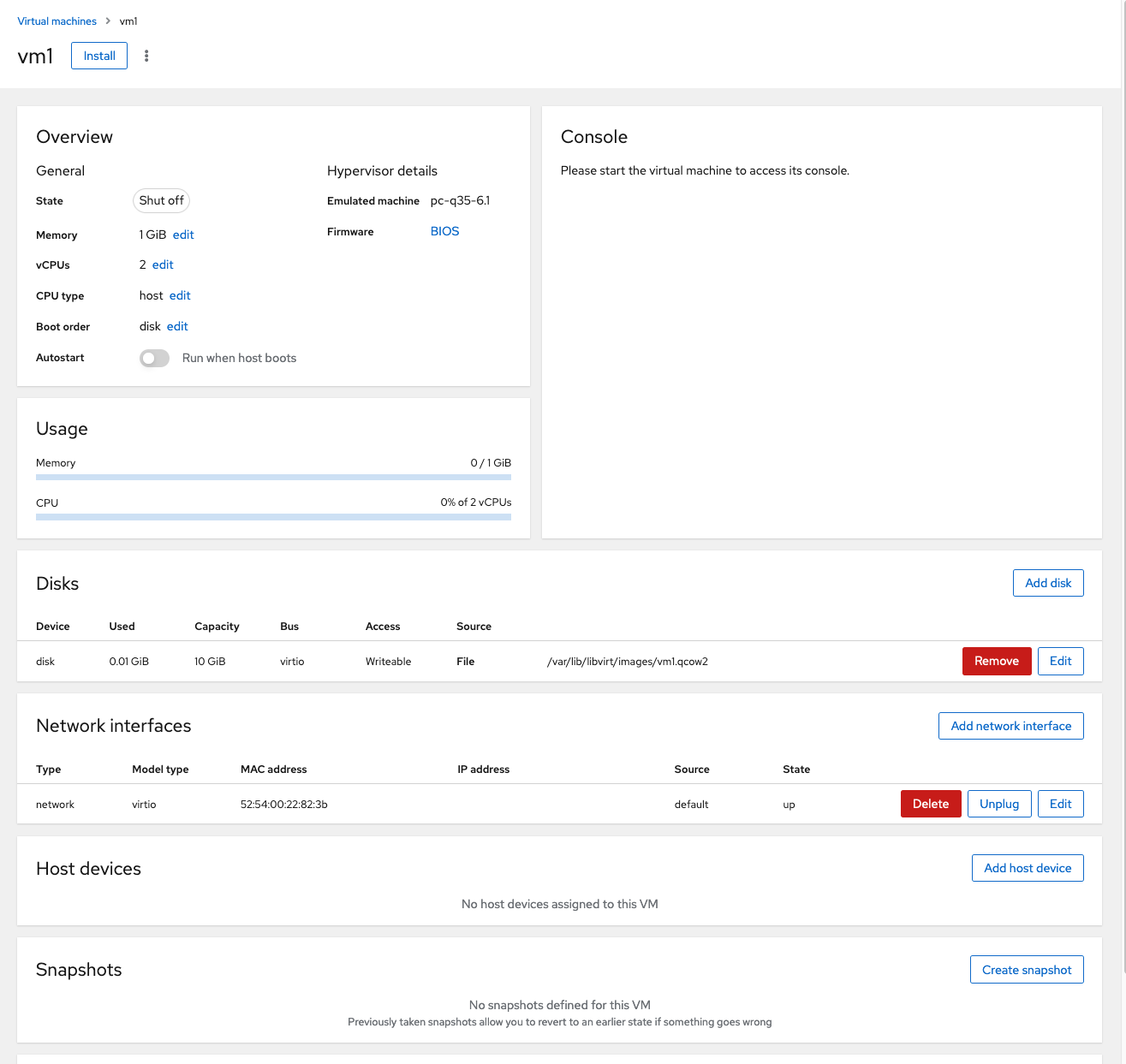Click the disk capacity '10 GiB' cell
Screen dimensions: 1126x1064
pyautogui.click(x=210, y=662)
